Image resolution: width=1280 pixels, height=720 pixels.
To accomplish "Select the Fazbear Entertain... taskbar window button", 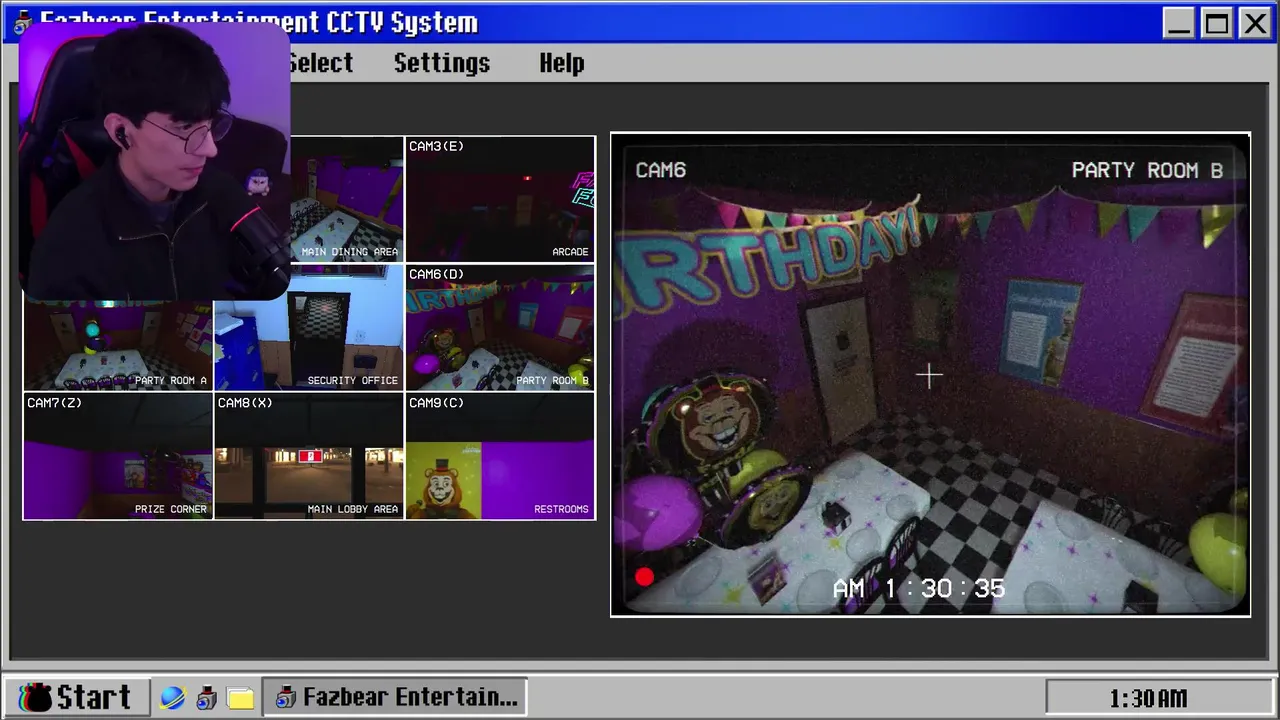I will (395, 697).
